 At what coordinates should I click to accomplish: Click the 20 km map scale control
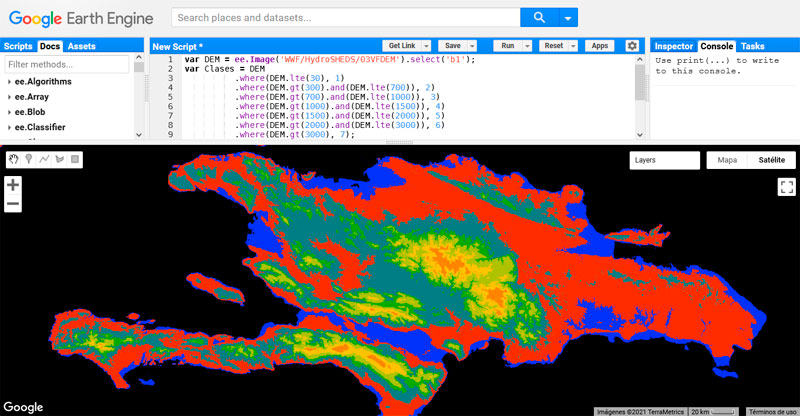point(713,411)
